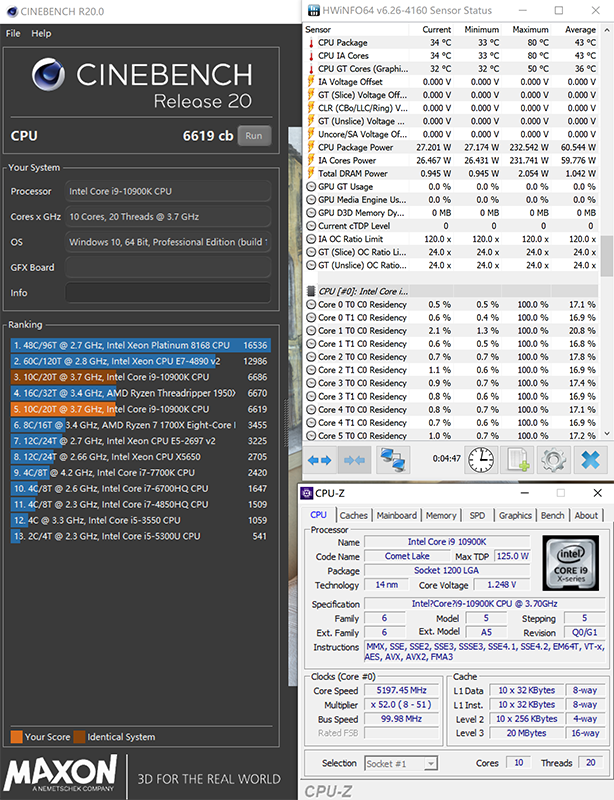Select ranking row i9-10900K scoring 6686
The image size is (614, 800).
(x=140, y=377)
